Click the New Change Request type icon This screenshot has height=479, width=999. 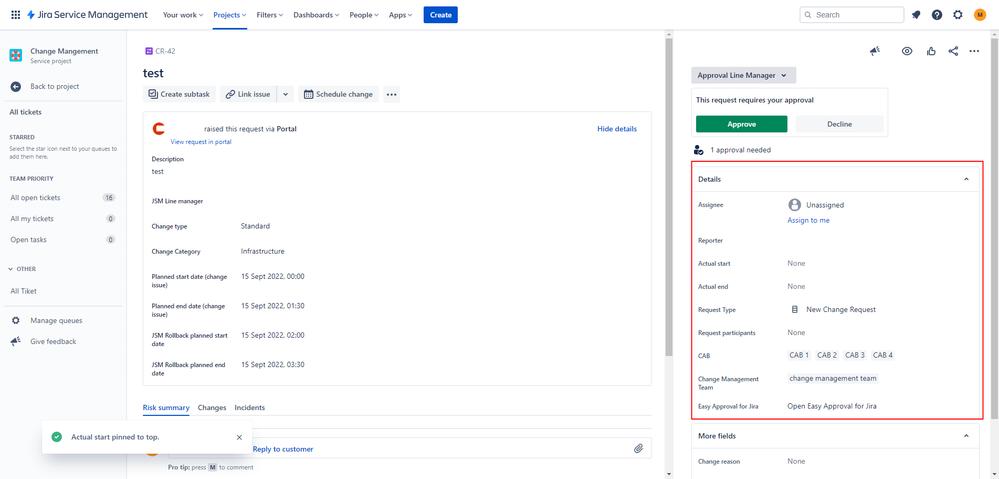click(x=794, y=310)
